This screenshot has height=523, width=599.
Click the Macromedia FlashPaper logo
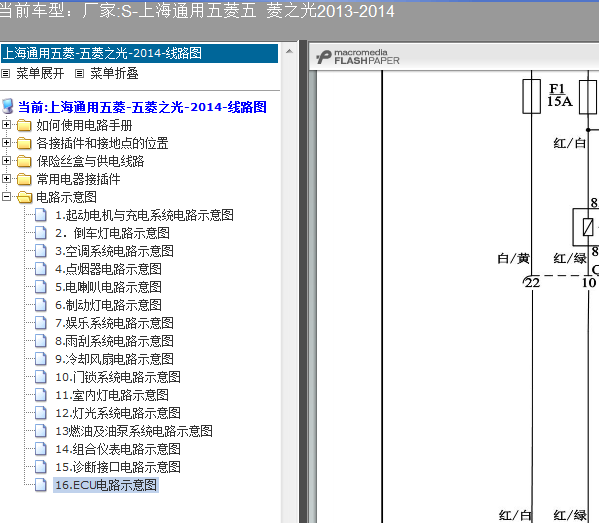click(358, 57)
